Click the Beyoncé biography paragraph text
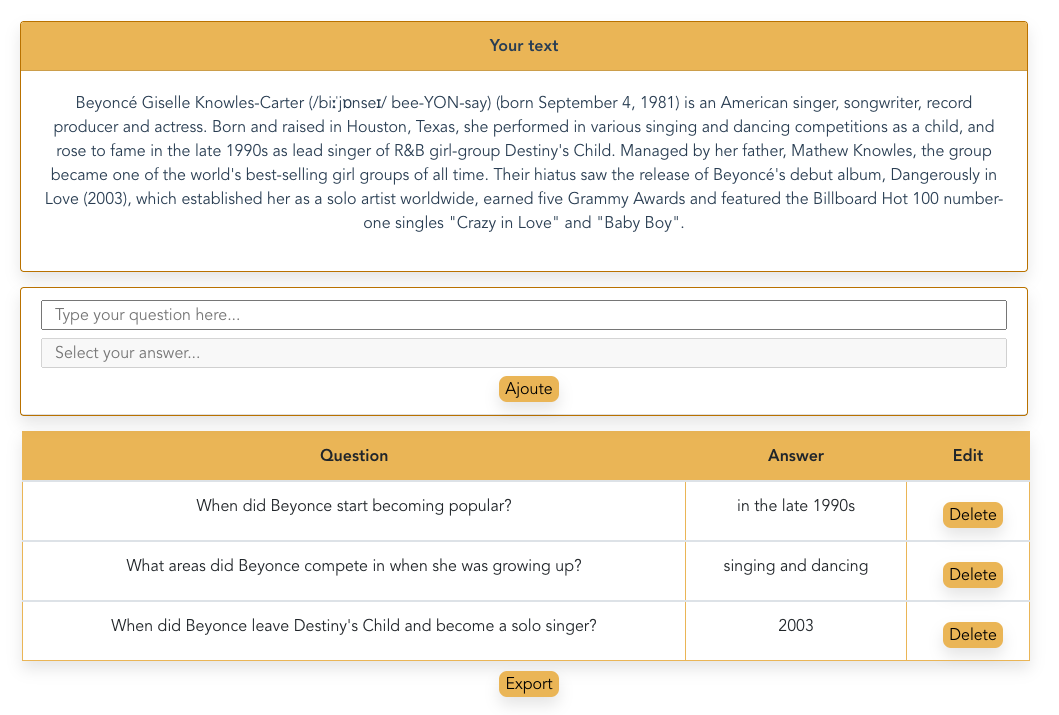The height and width of the screenshot is (715, 1059). [524, 163]
